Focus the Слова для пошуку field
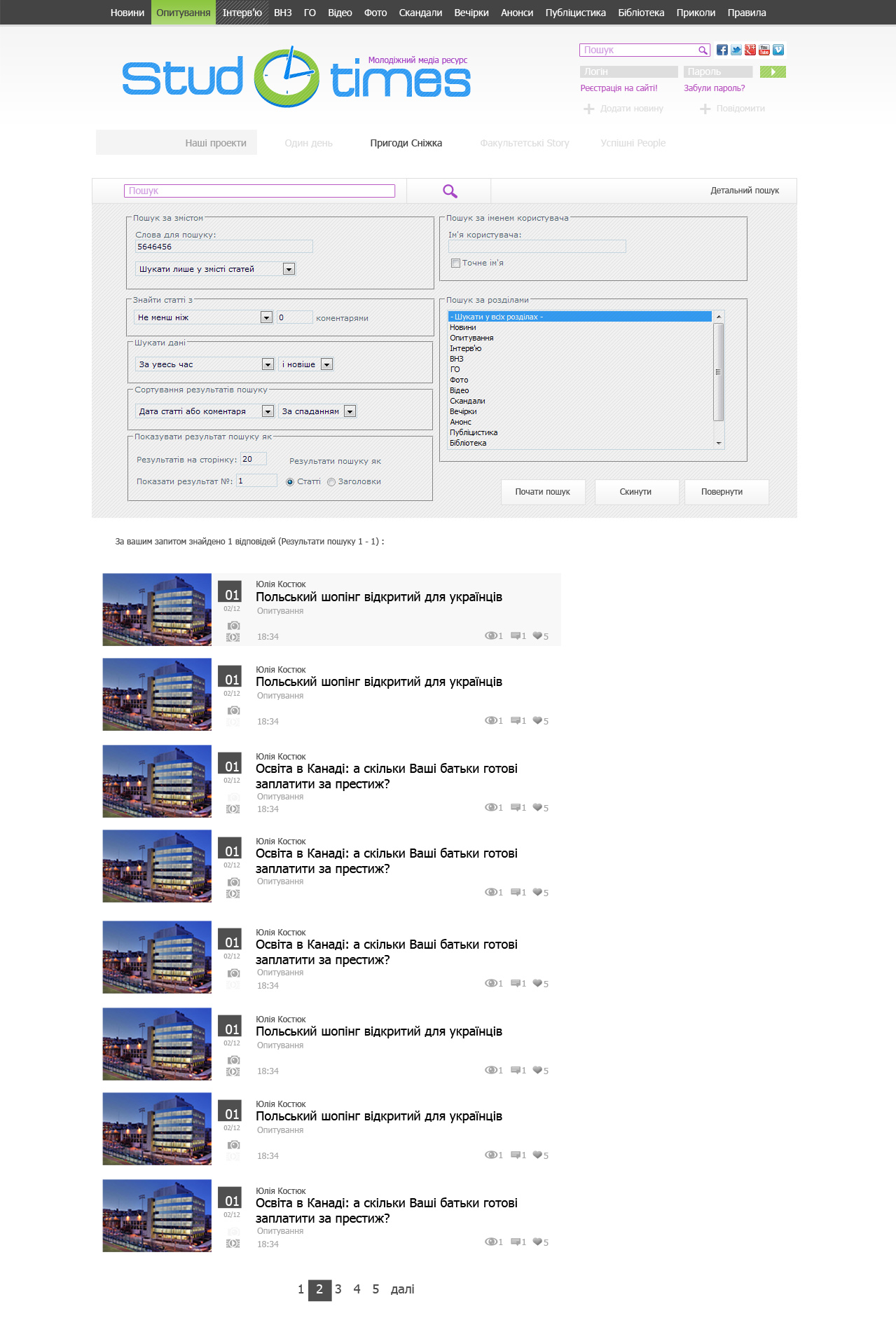 pos(224,247)
